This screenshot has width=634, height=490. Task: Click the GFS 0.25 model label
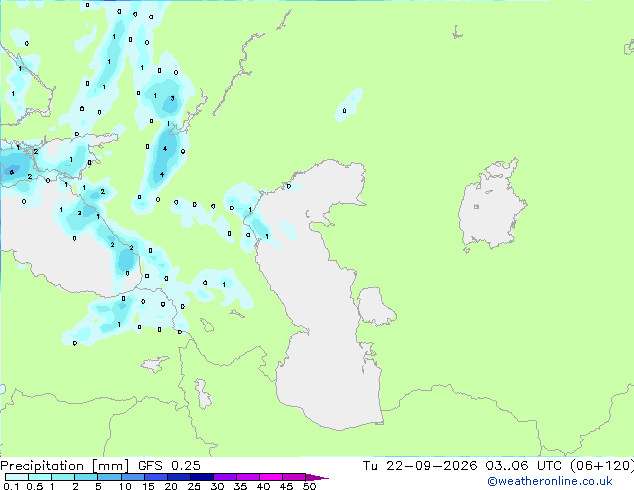[169, 466]
